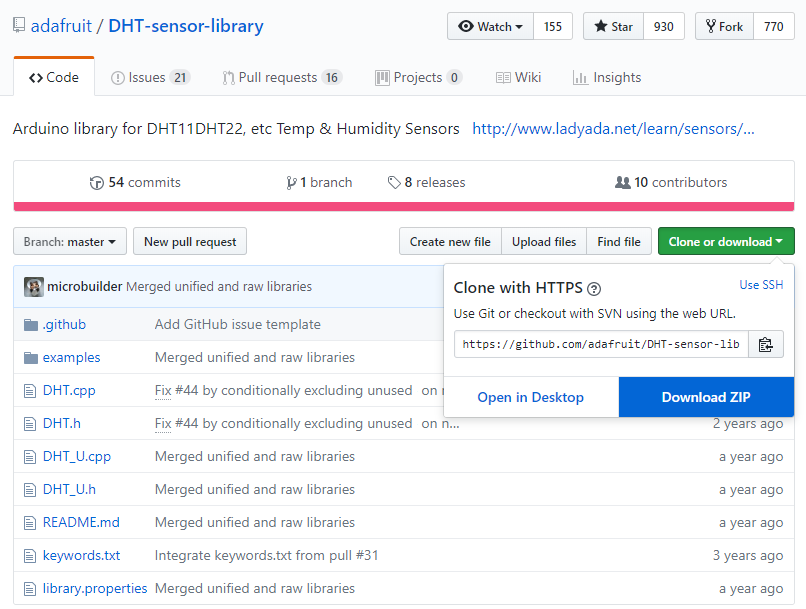
Task: Switch to the Code tab
Action: coord(54,77)
